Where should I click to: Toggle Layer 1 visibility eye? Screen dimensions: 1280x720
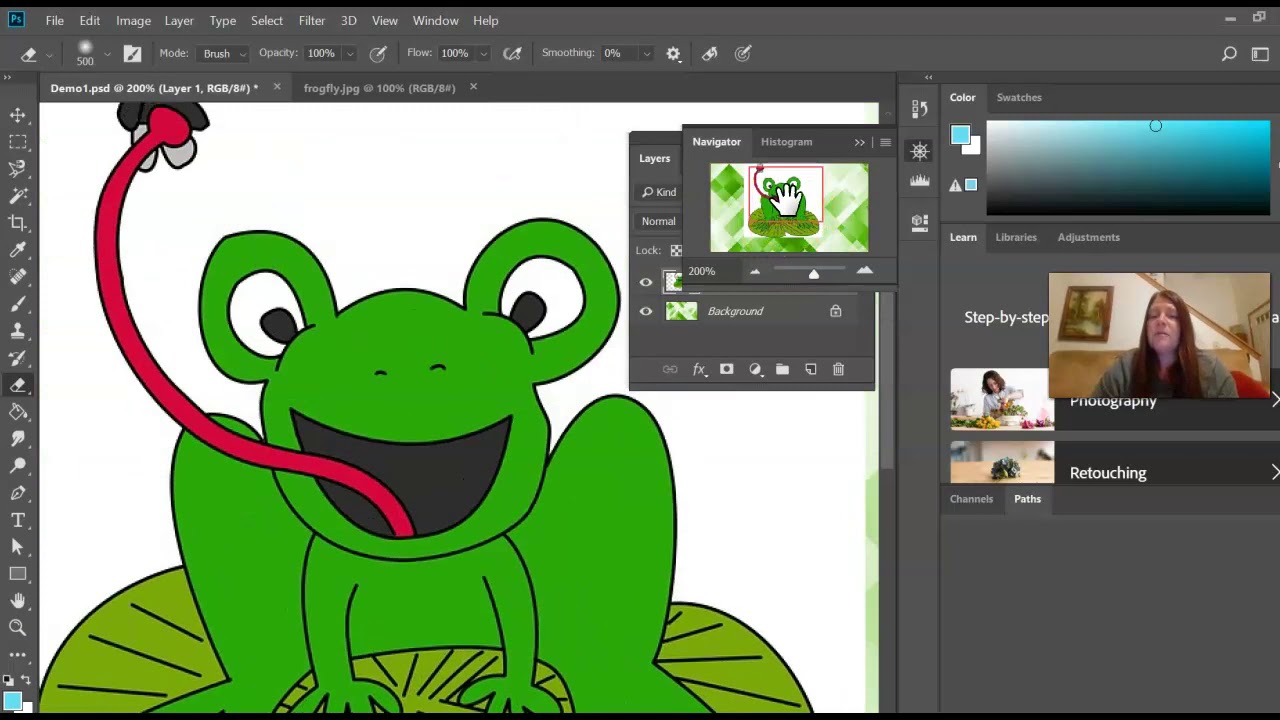(x=646, y=282)
